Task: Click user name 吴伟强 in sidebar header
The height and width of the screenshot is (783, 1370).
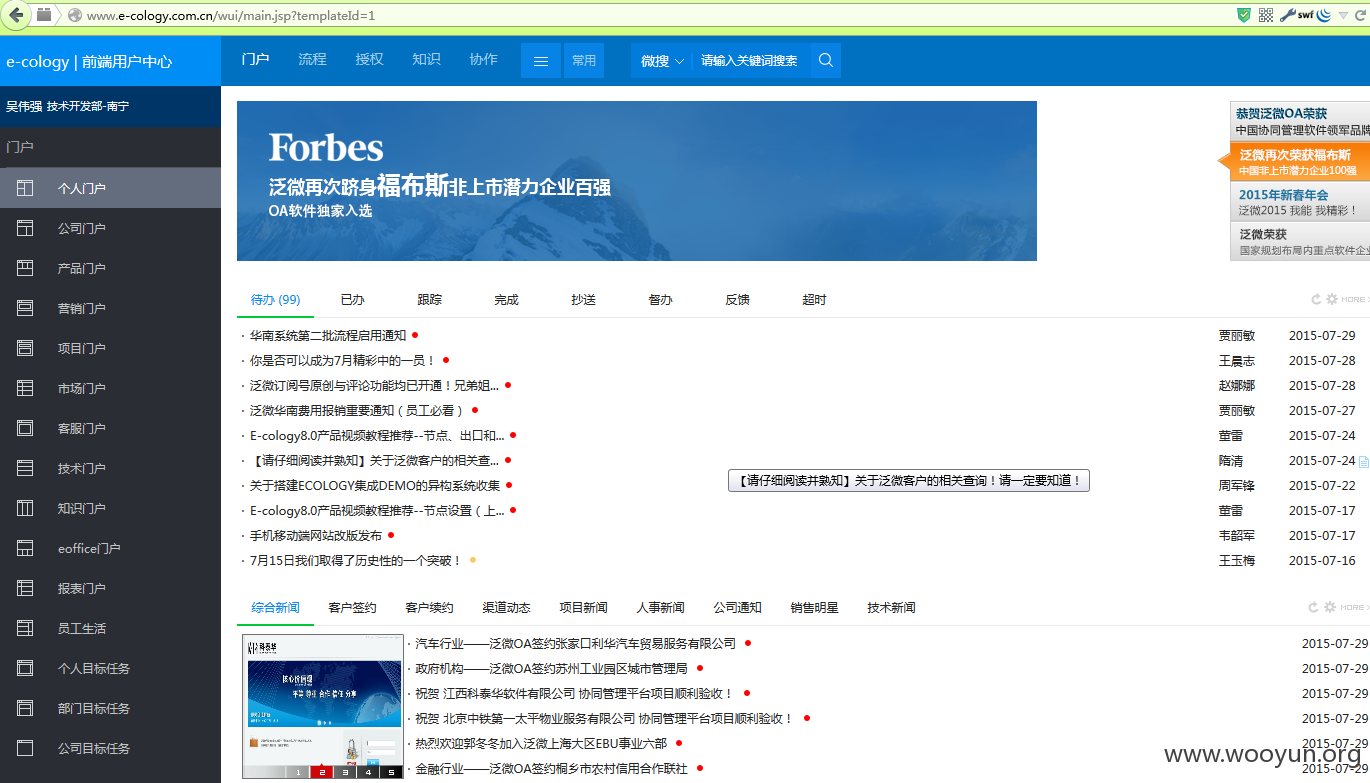Action: [24, 106]
